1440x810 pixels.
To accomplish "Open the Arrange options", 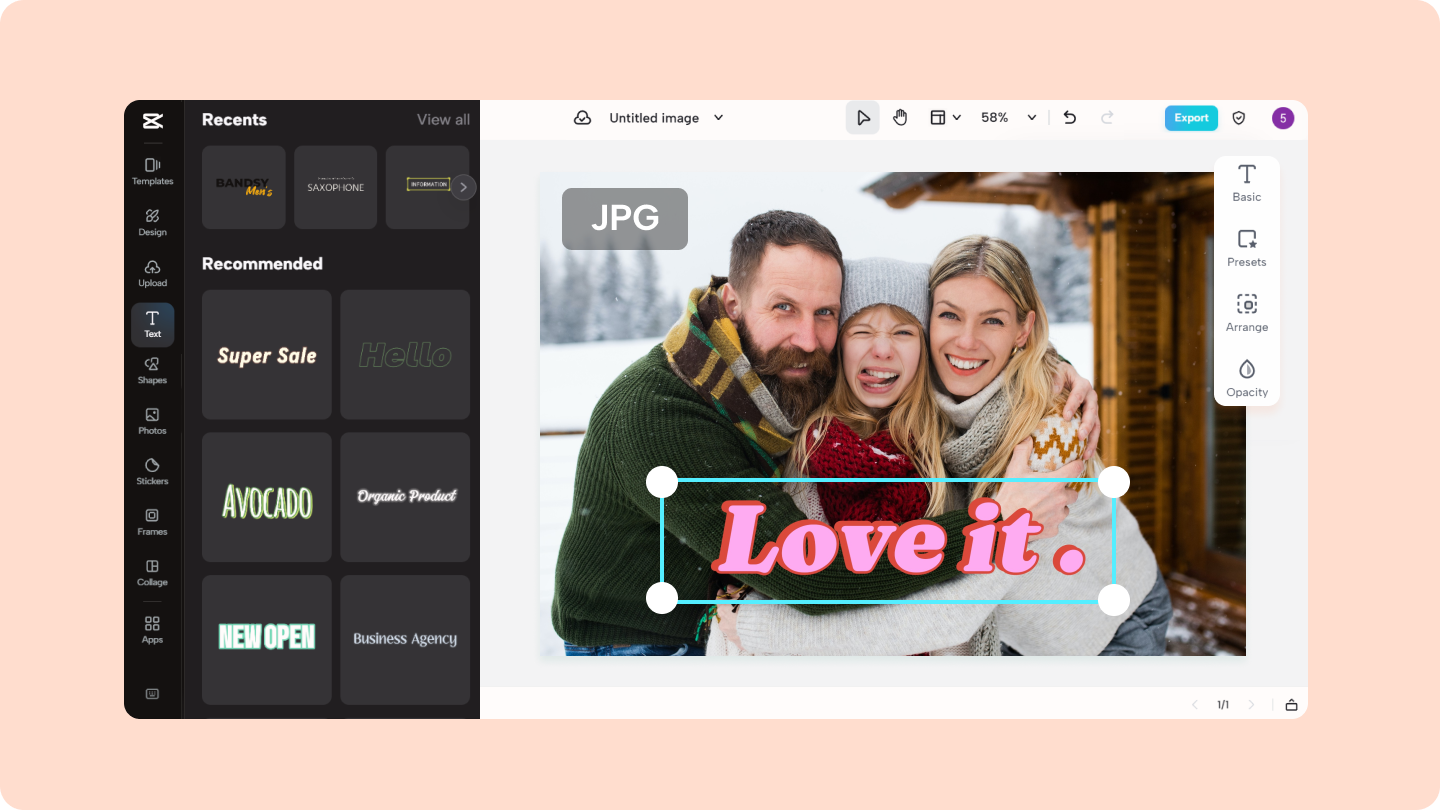I will (1247, 314).
